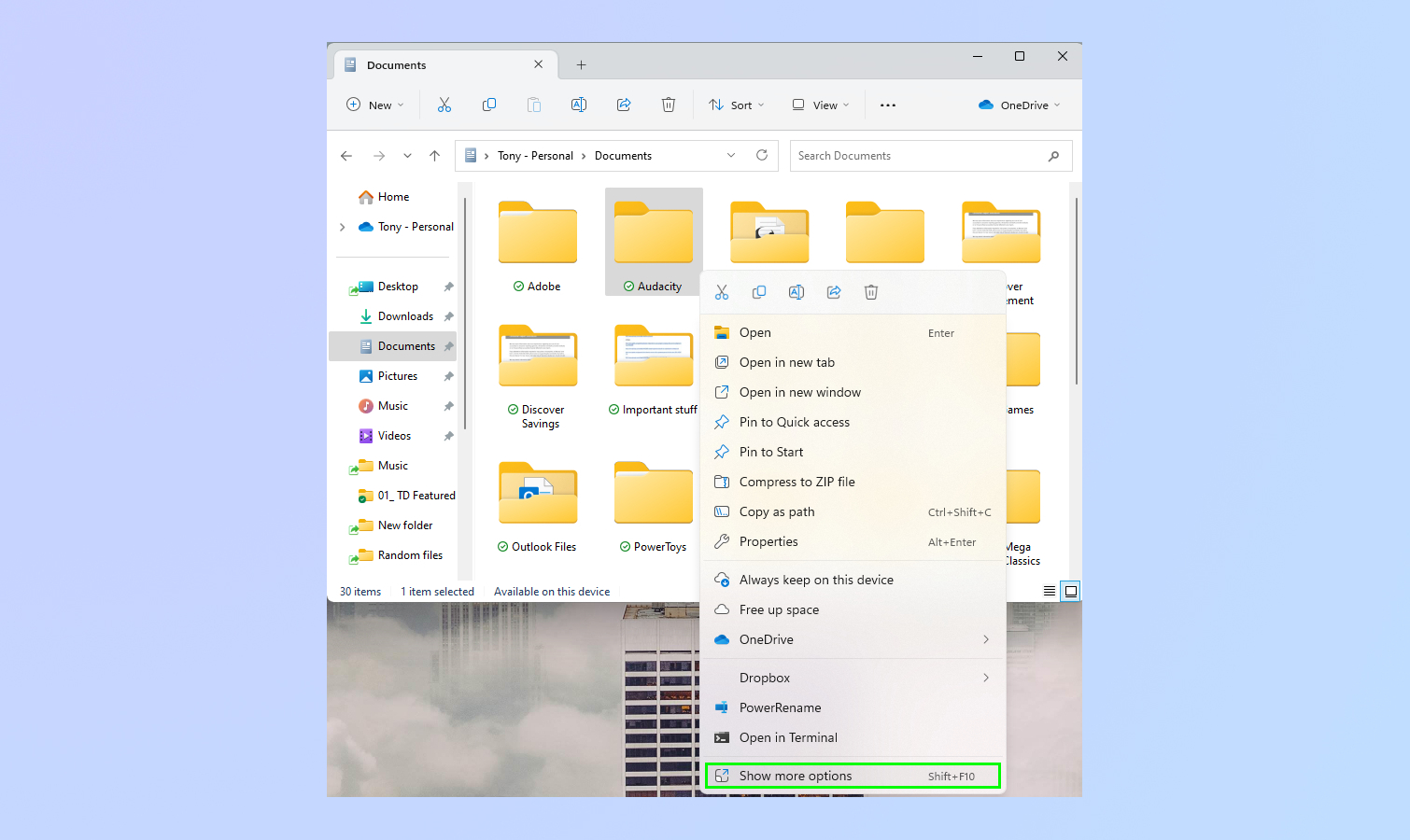Select the Outlook Files folder
Screen dimensions: 1410x840
click(x=538, y=507)
